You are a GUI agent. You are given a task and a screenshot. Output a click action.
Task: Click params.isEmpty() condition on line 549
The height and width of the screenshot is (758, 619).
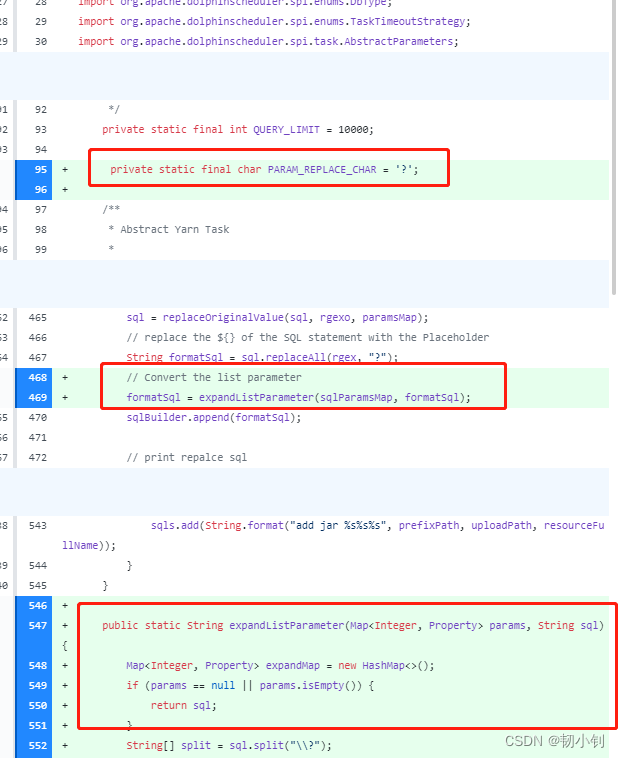(x=310, y=685)
